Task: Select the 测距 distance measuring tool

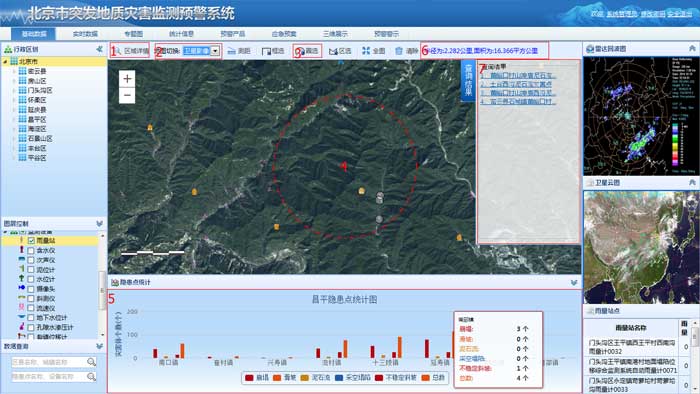Action: (x=239, y=51)
